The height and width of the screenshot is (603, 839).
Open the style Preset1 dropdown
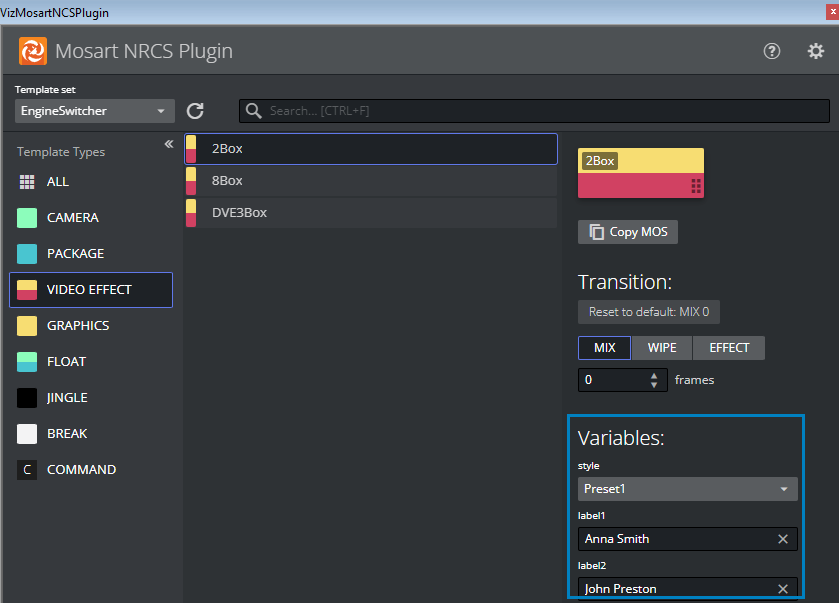coord(687,489)
